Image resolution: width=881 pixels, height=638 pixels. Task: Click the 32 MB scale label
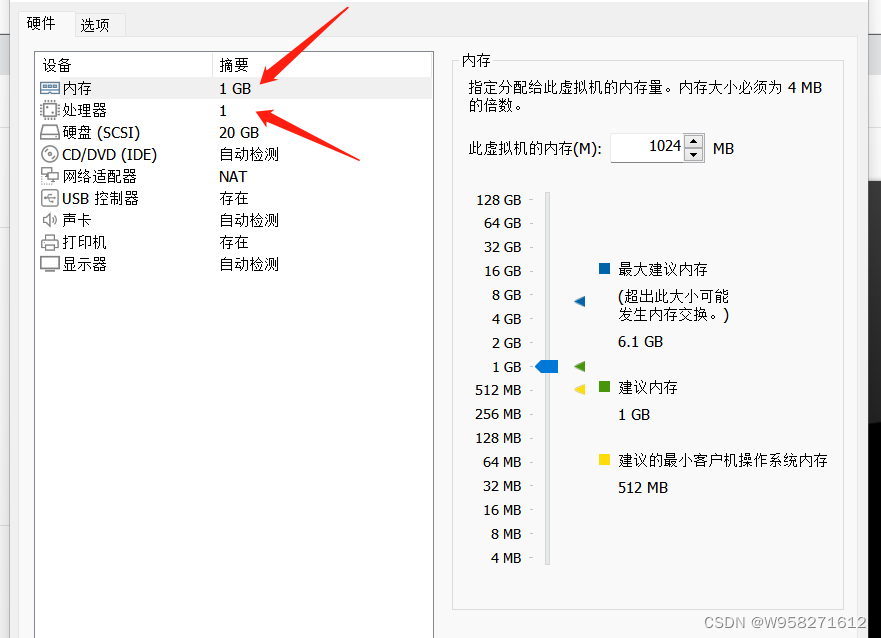502,486
